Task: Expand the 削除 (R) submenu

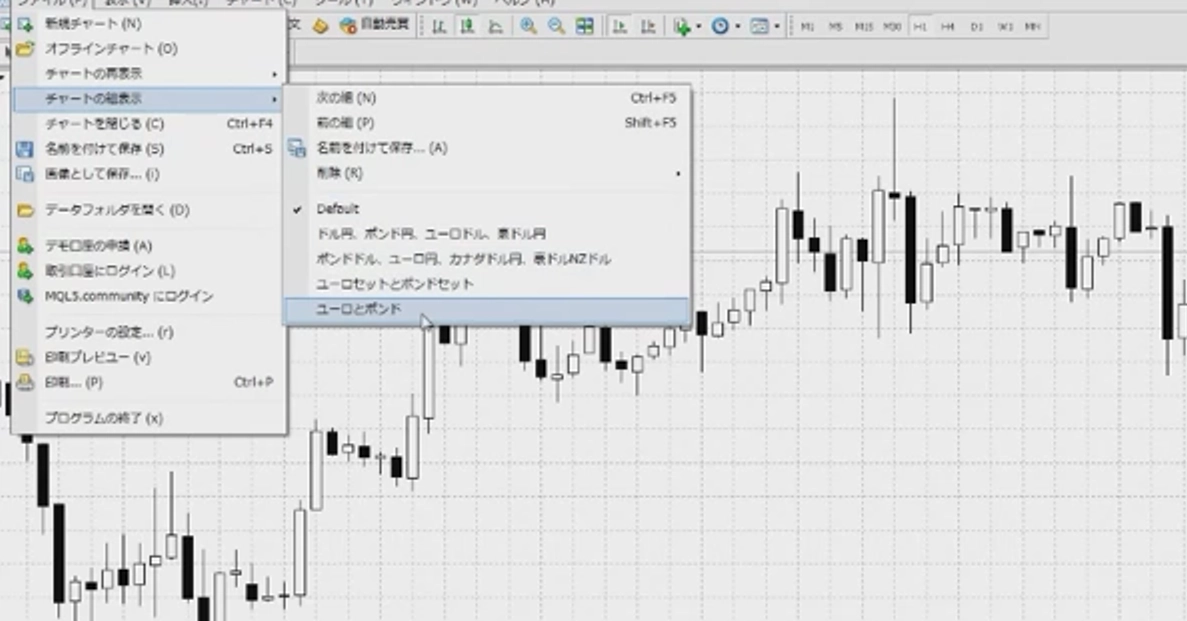Action: 487,173
